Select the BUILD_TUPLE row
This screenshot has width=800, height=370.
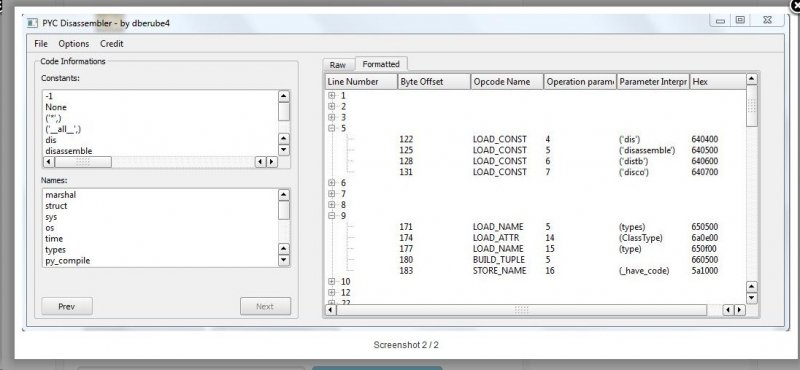(x=536, y=259)
